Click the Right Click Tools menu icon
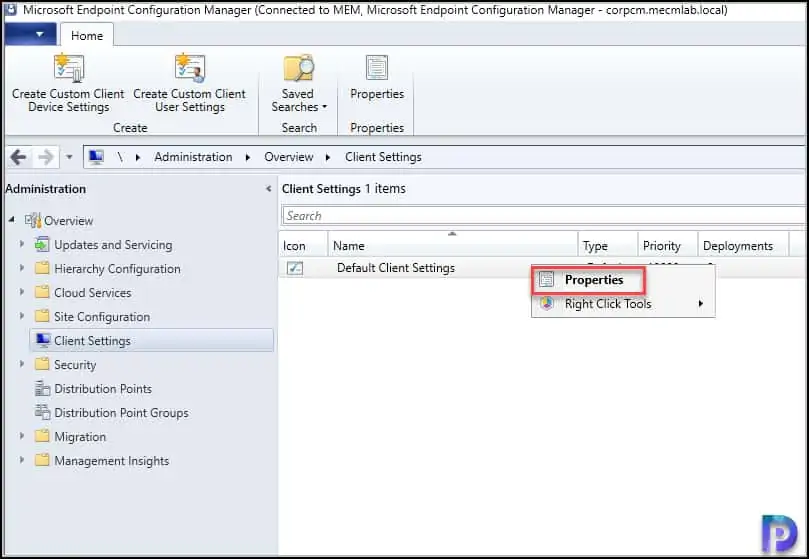The width and height of the screenshot is (809, 559). pyautogui.click(x=546, y=304)
